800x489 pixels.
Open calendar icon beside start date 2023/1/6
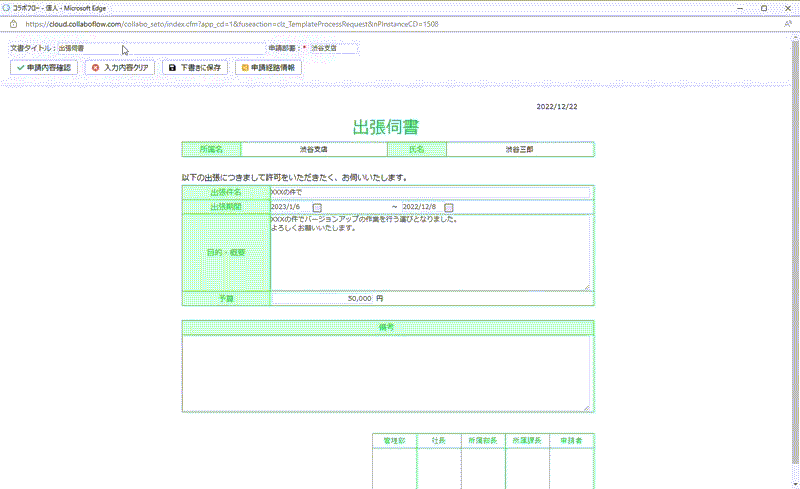[317, 207]
